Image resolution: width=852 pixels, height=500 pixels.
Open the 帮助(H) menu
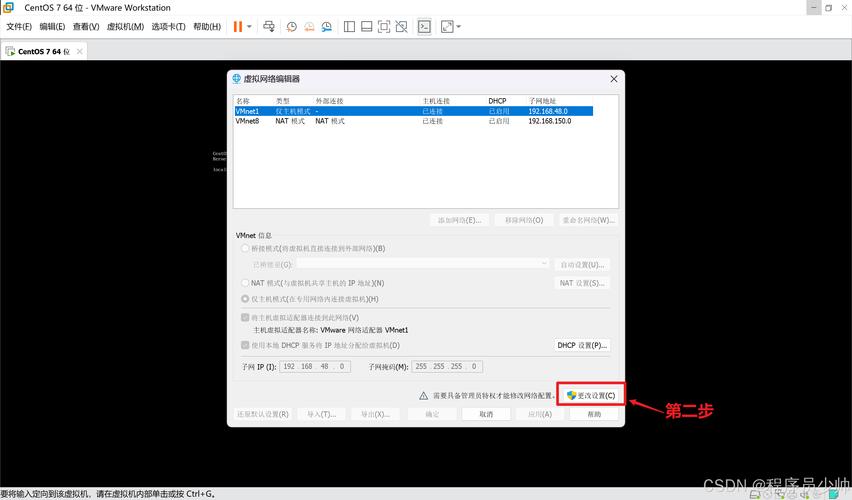click(x=207, y=27)
